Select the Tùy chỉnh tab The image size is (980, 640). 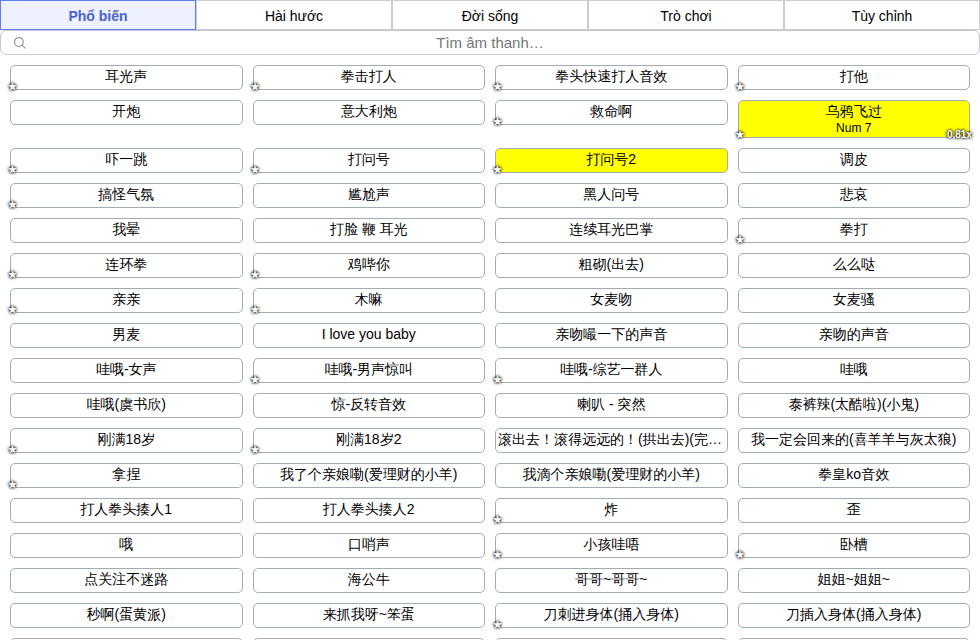coord(881,16)
